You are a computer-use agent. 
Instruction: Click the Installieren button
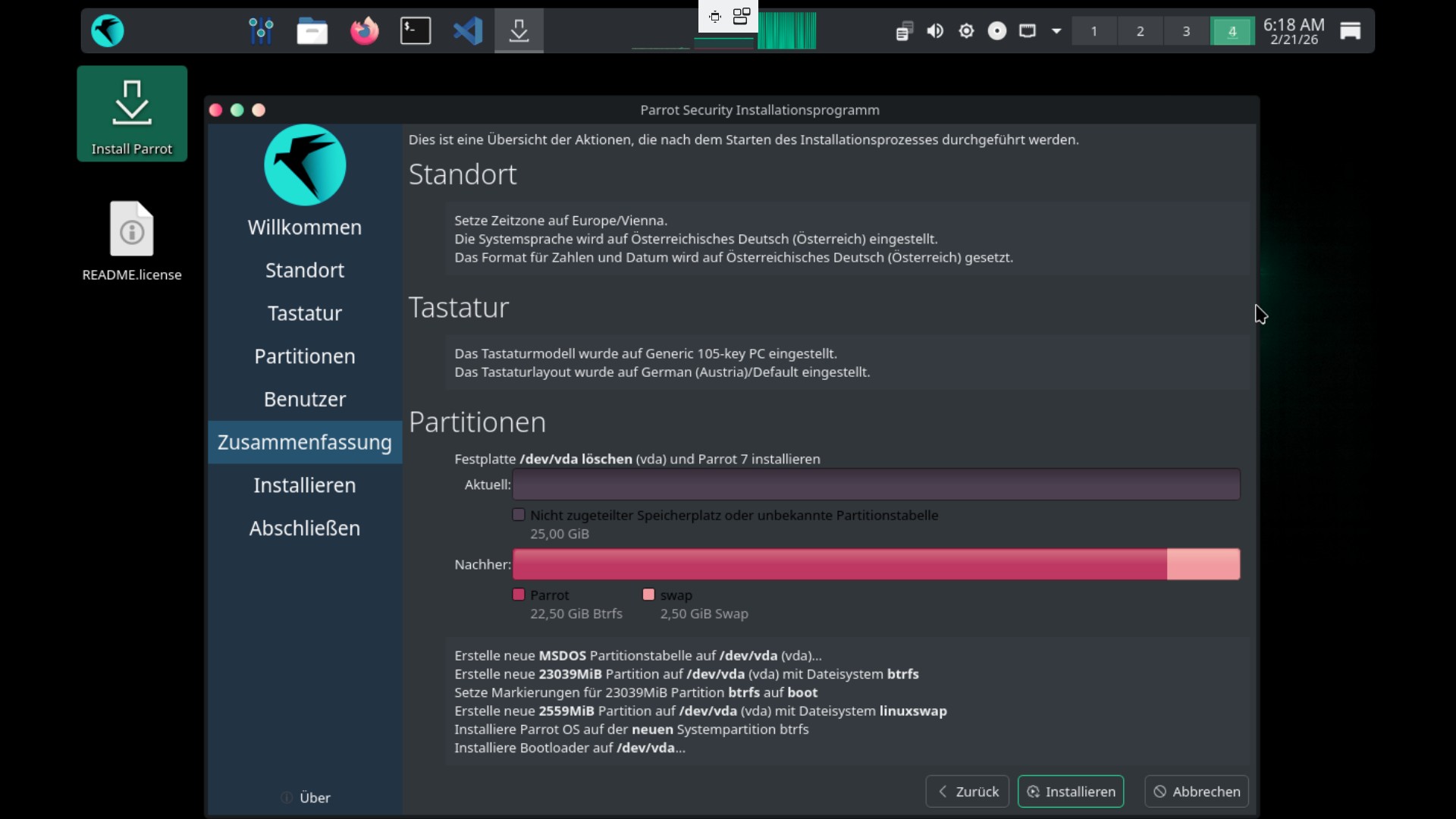[1071, 792]
